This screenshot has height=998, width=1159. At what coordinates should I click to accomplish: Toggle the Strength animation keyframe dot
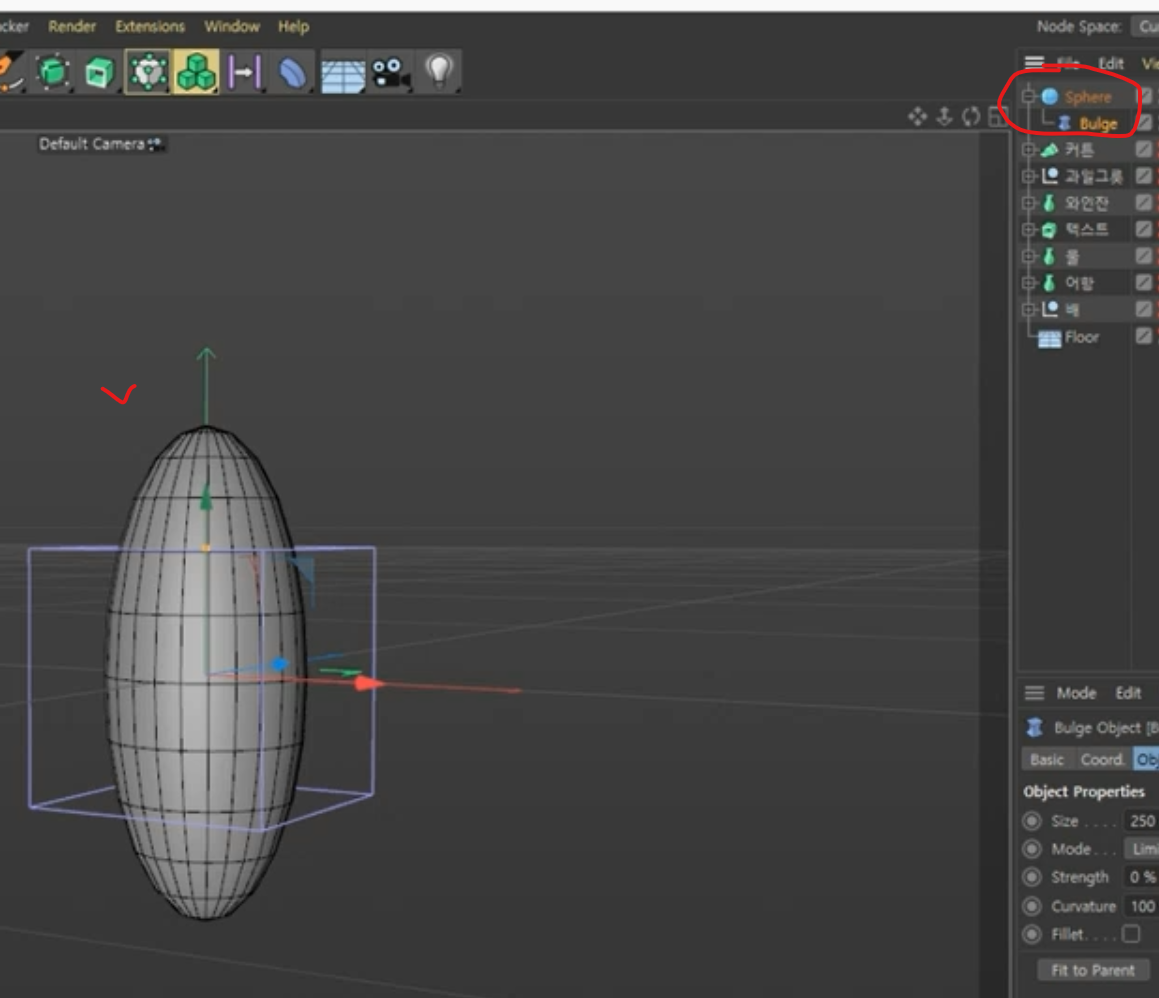click(1032, 877)
